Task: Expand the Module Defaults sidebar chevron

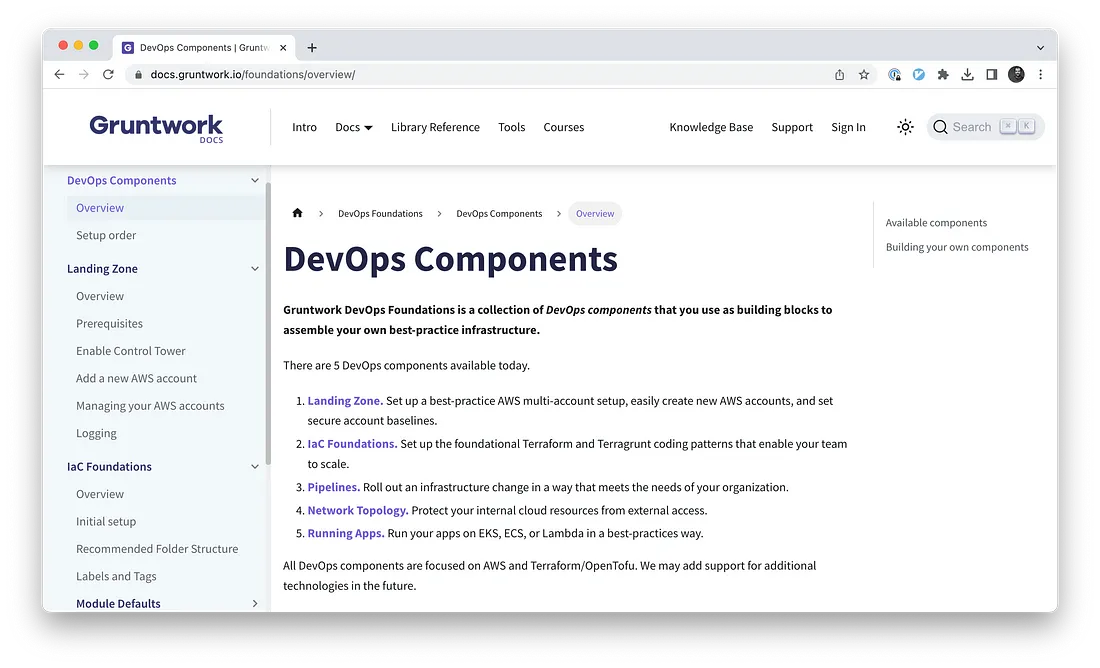Action: 255,603
